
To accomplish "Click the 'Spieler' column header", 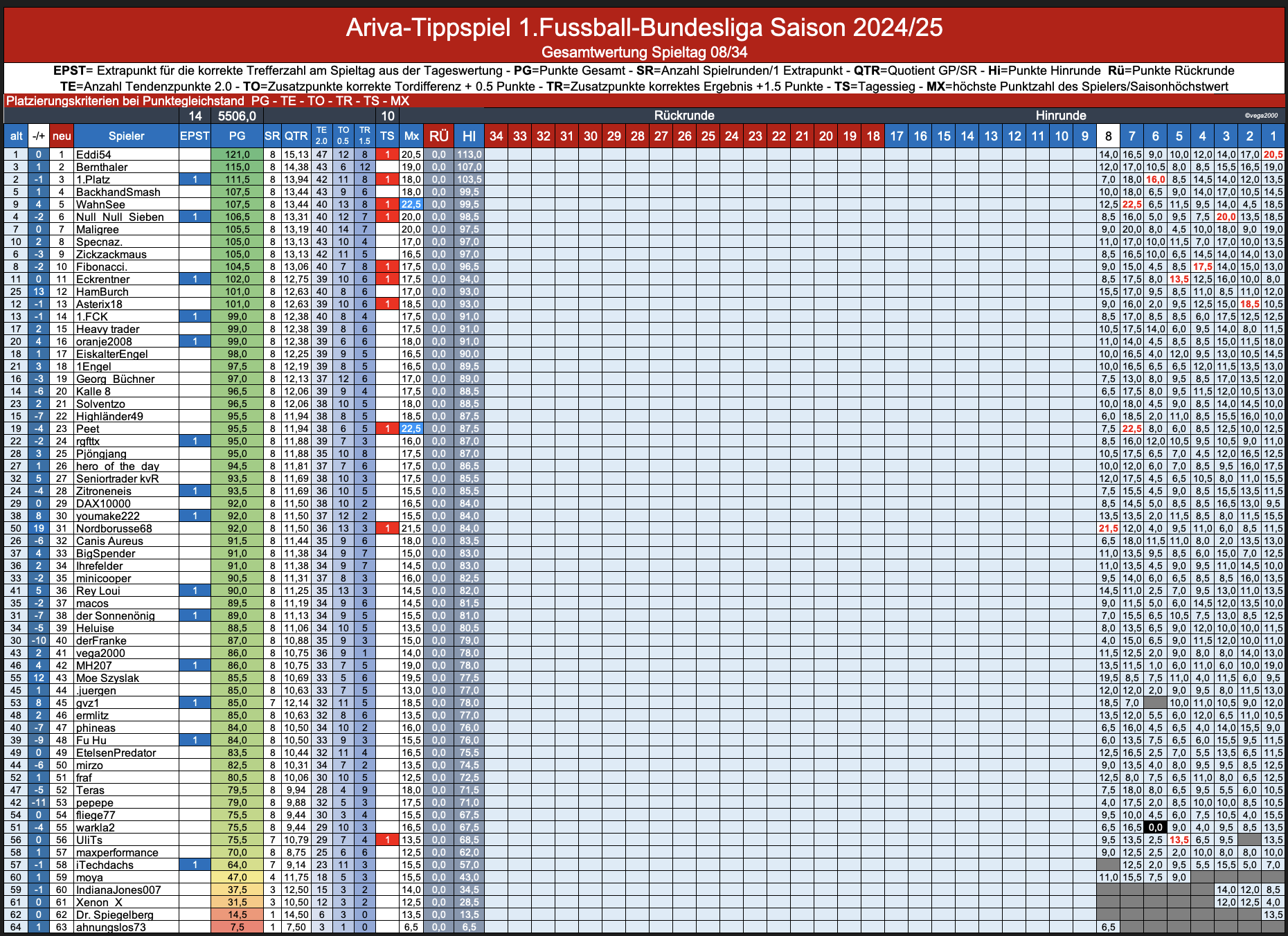I will (x=126, y=136).
